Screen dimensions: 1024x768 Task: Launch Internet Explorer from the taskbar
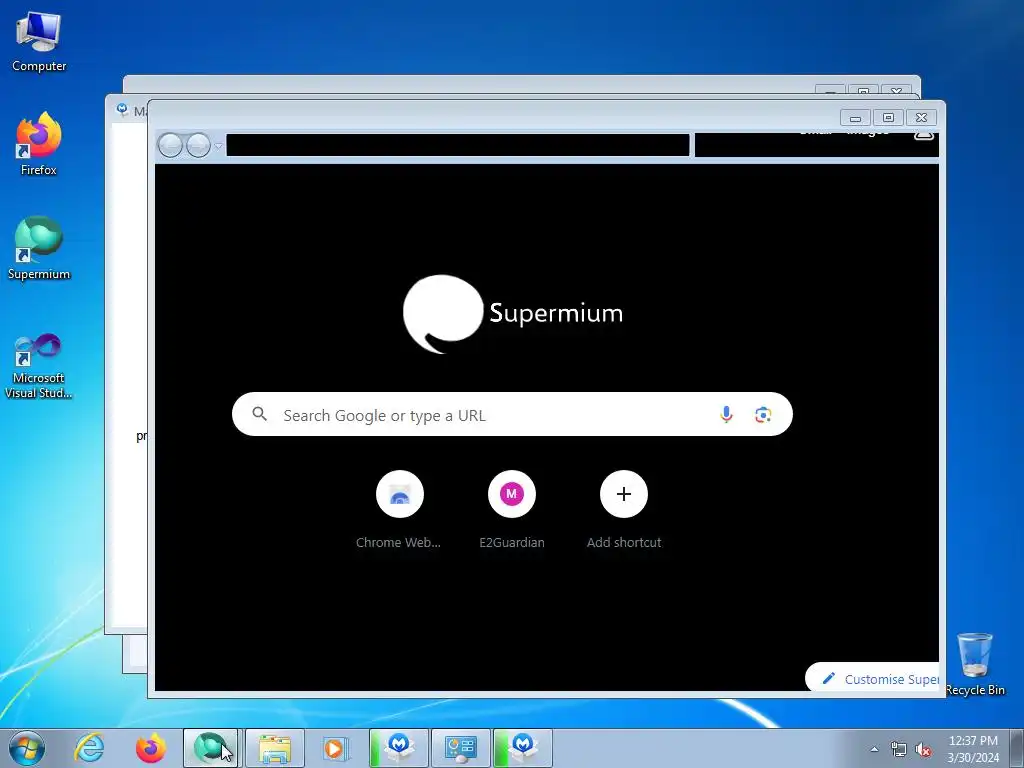point(89,748)
